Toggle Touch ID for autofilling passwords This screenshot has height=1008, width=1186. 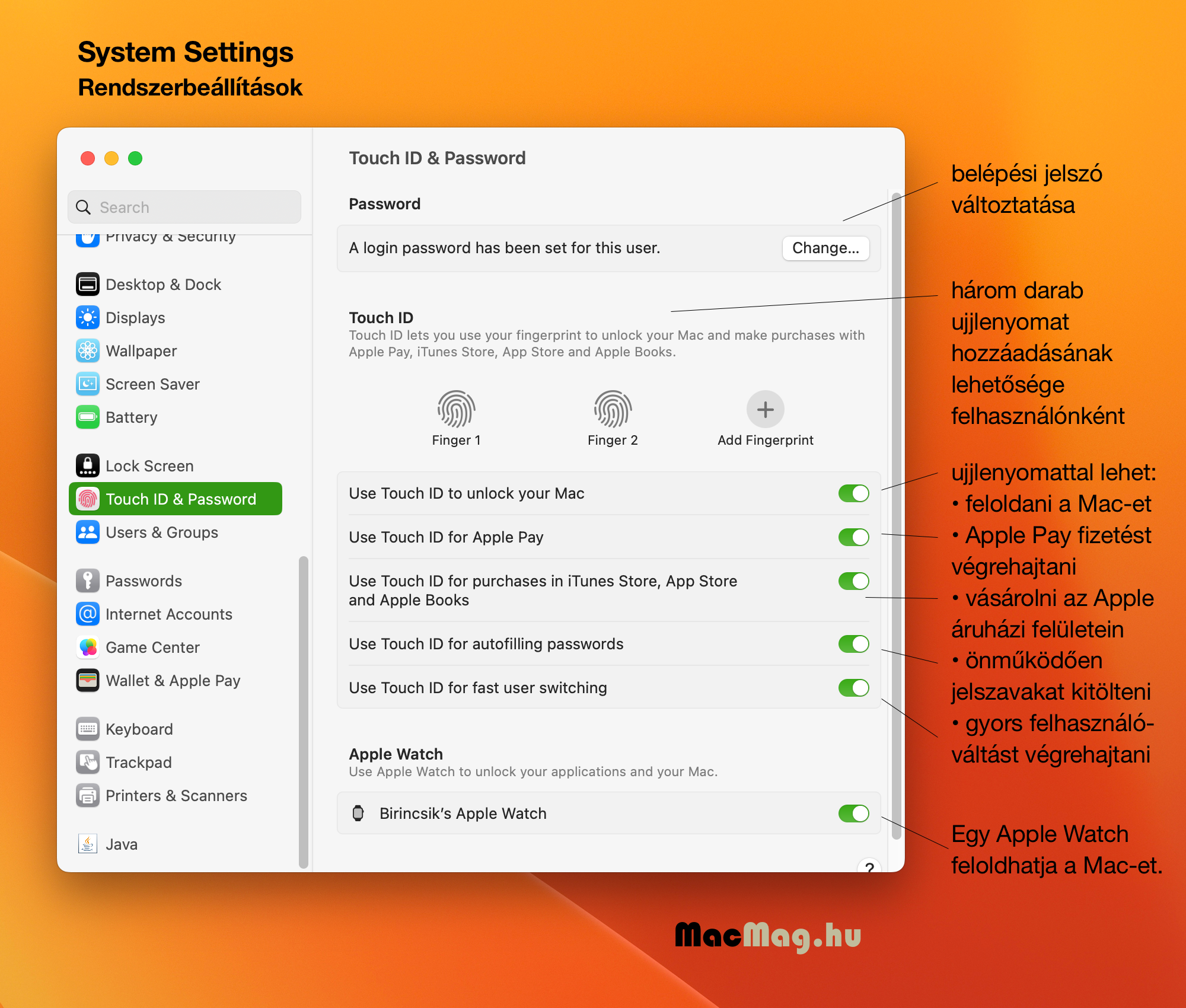pyautogui.click(x=853, y=644)
